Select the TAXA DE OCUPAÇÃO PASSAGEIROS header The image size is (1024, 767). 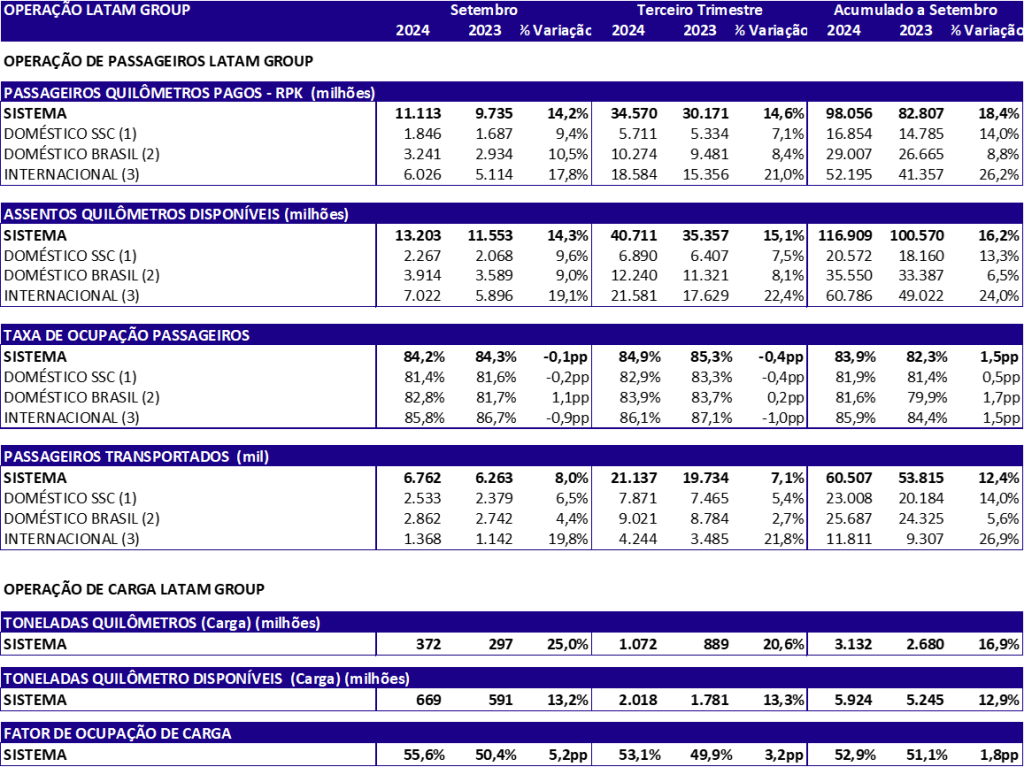(x=127, y=336)
